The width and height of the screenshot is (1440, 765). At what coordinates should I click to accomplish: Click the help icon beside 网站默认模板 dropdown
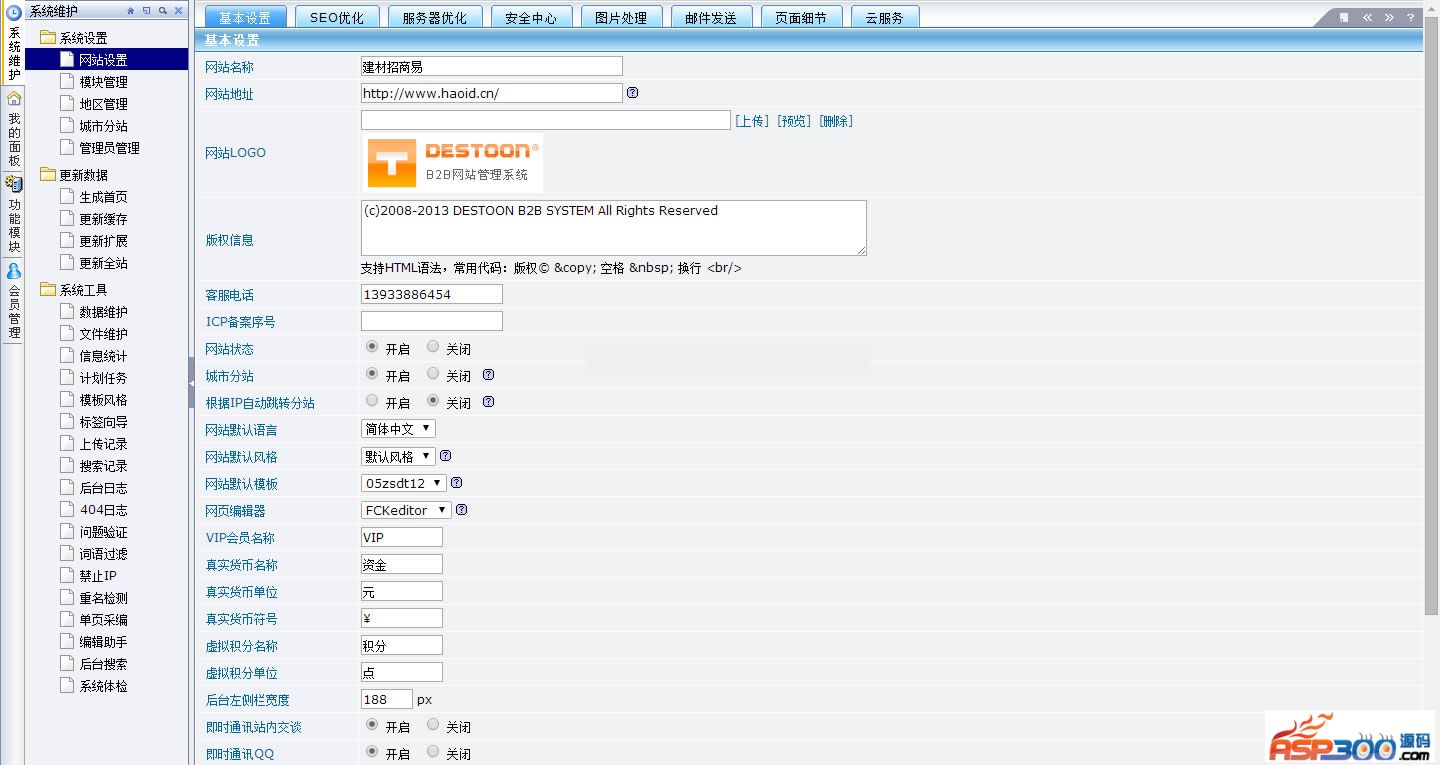[456, 483]
